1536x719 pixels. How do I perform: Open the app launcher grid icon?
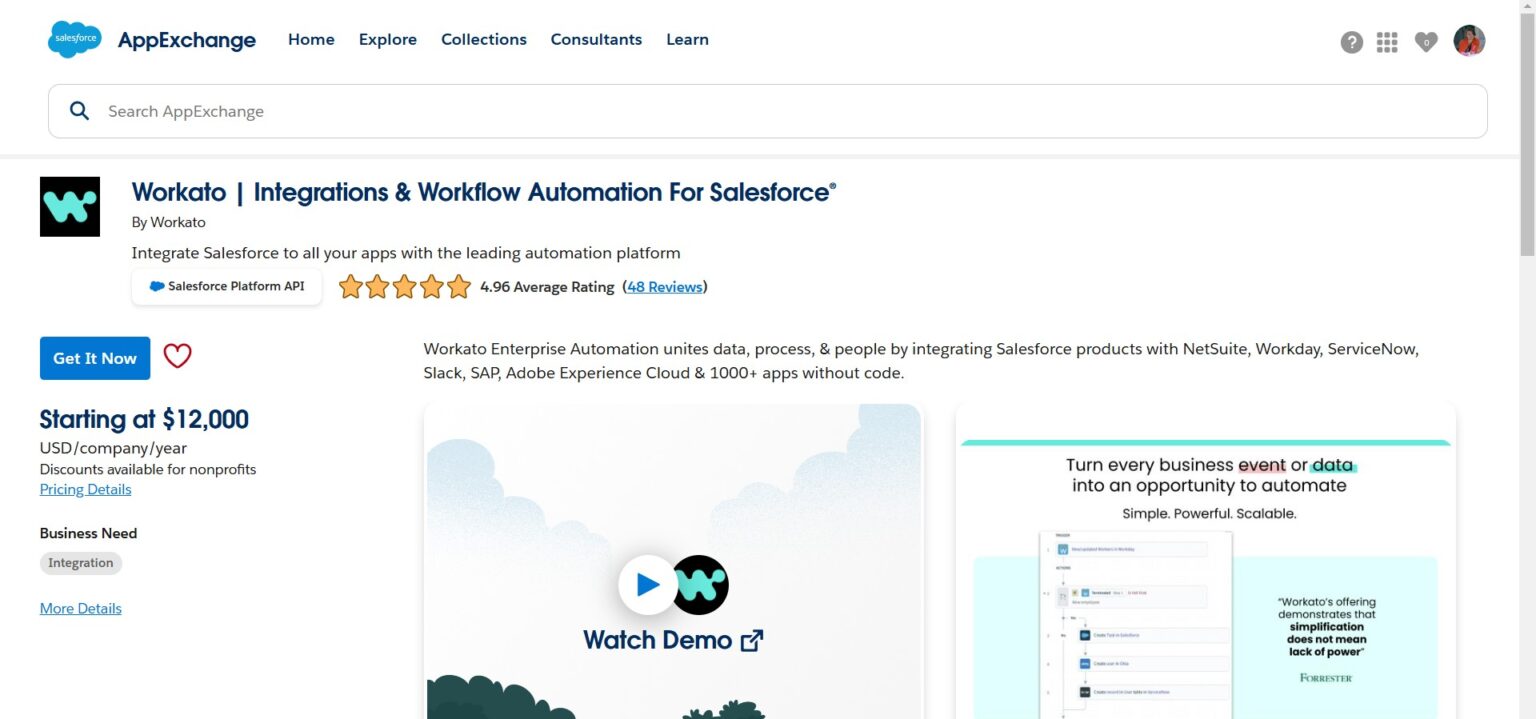(1387, 42)
